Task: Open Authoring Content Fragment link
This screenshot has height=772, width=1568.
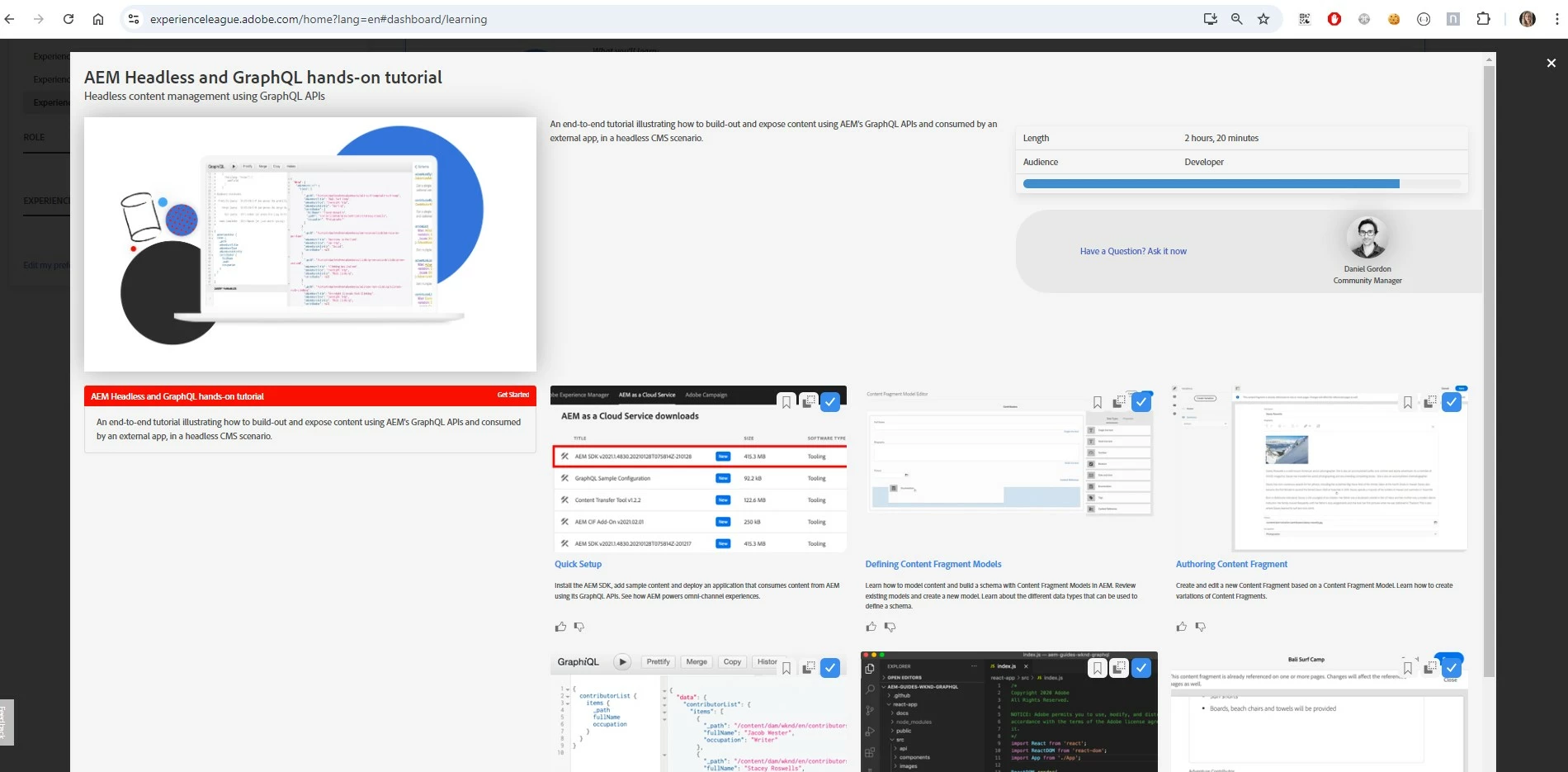Action: [1231, 564]
